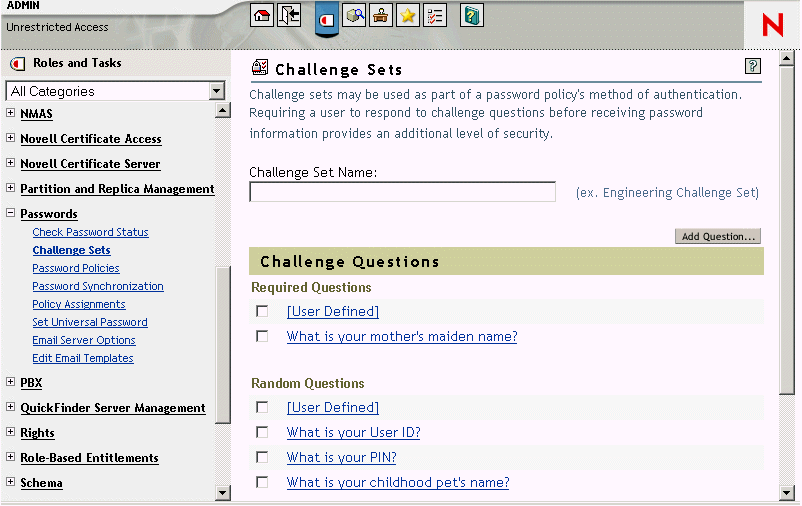The height and width of the screenshot is (506, 802).
Task: Click the help question mark beside Challenge Sets
Action: coord(753,67)
